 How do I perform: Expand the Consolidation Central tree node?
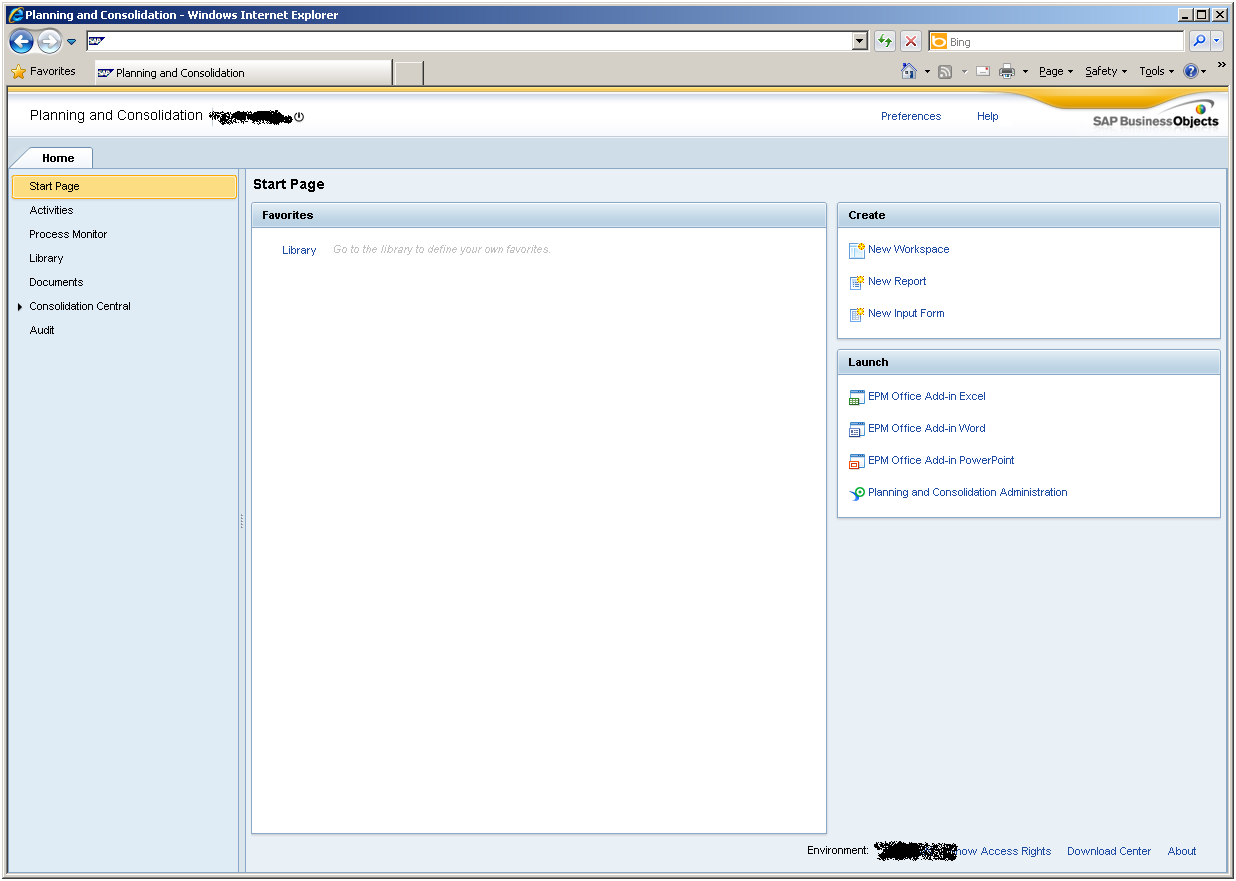point(20,307)
